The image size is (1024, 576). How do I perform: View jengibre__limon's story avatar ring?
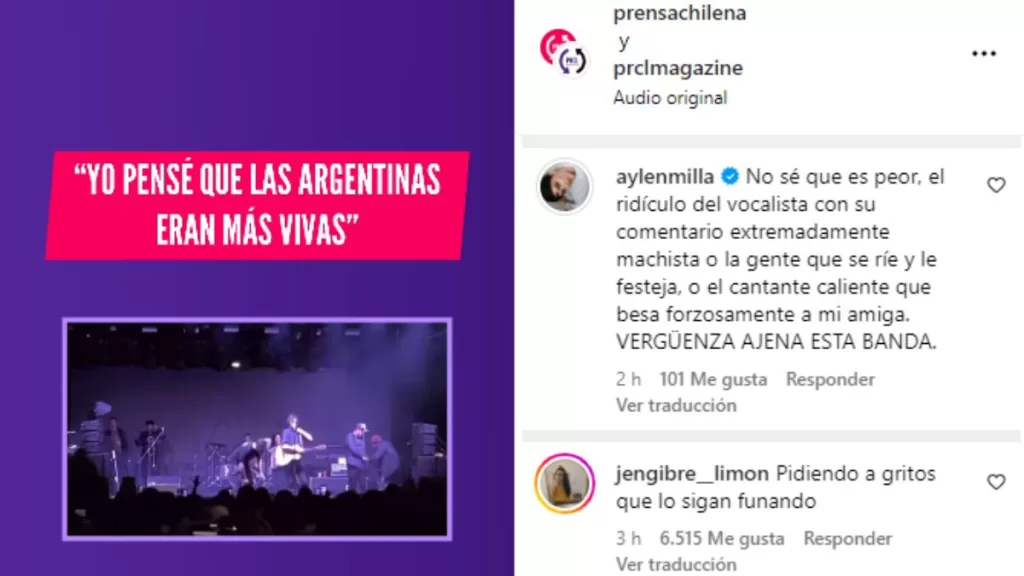(564, 483)
